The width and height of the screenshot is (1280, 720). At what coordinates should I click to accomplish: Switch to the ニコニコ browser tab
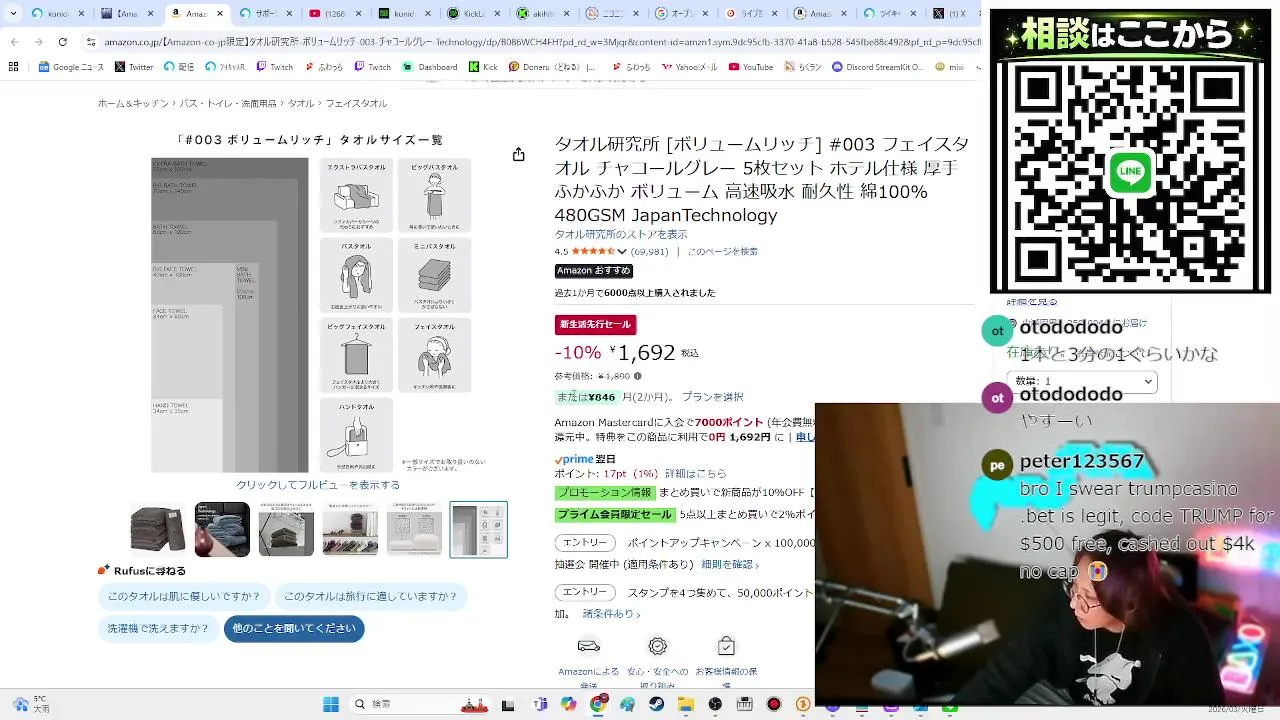coord(611,13)
